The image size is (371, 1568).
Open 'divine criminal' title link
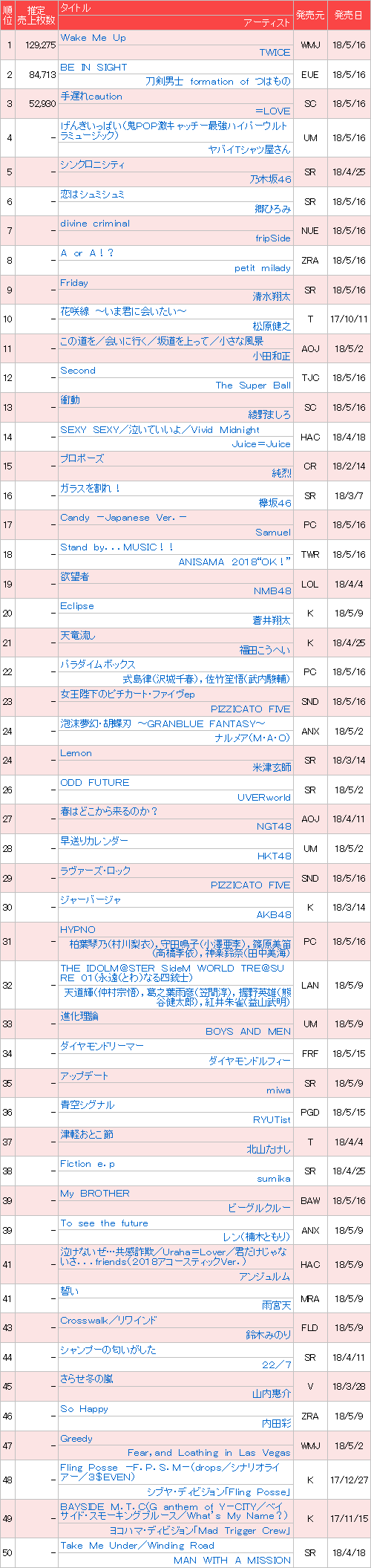[x=95, y=224]
